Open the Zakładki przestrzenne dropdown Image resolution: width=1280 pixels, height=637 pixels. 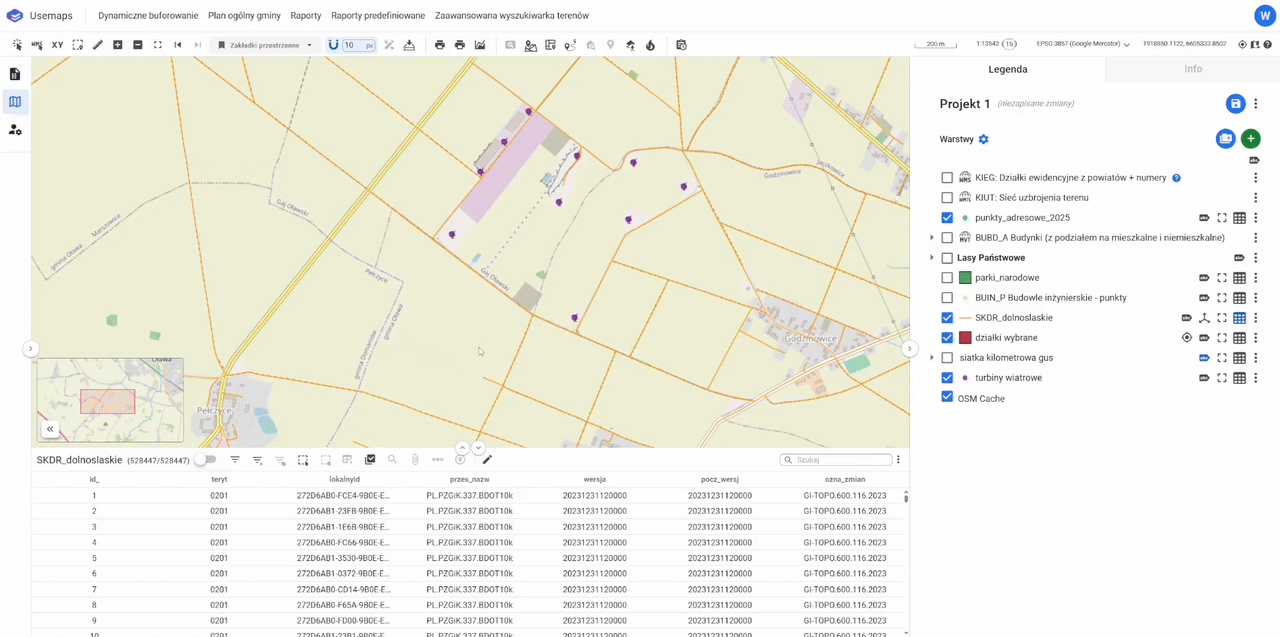coord(265,45)
